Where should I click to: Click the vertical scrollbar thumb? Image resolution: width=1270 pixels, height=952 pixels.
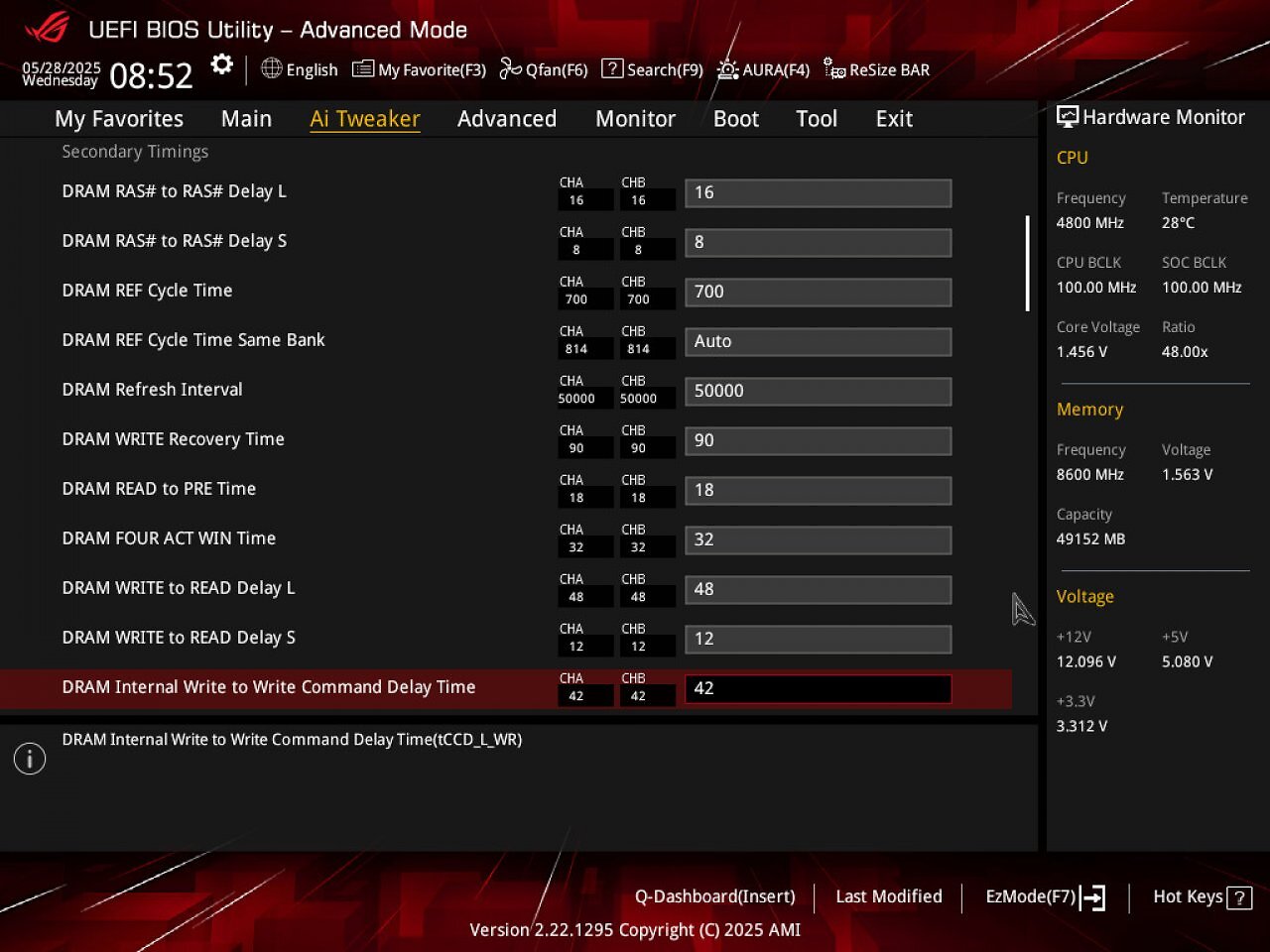click(x=1028, y=264)
